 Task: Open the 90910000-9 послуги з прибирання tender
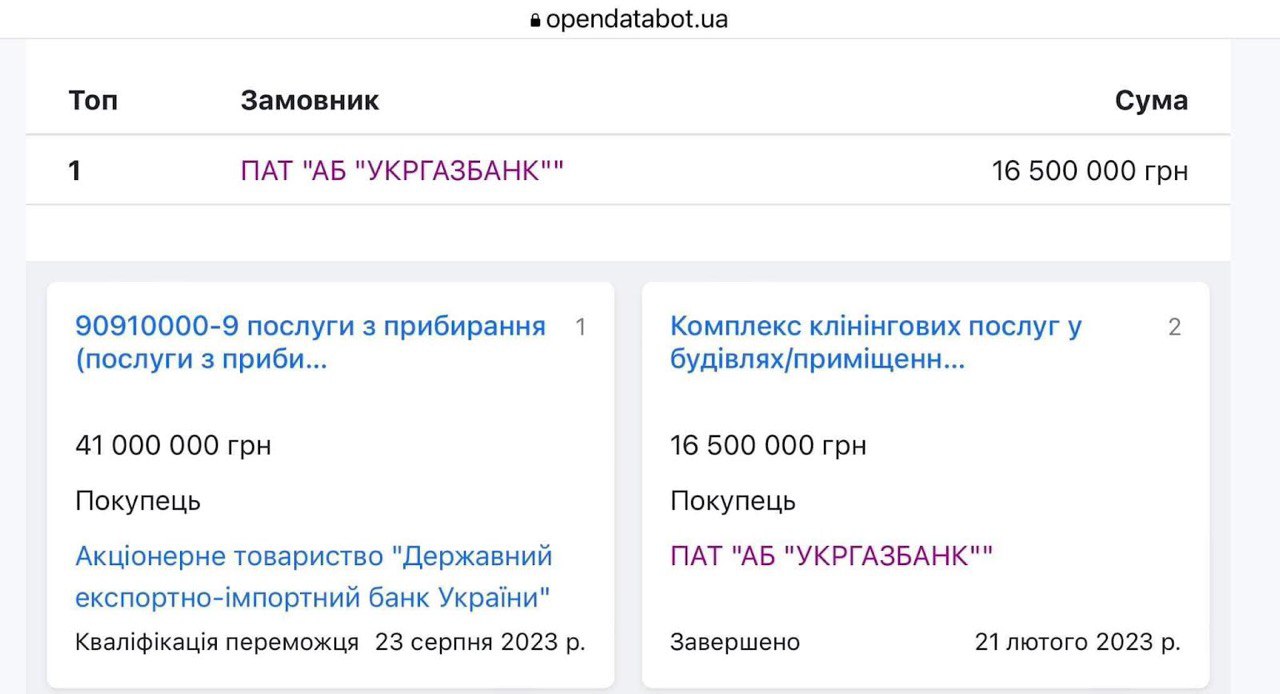click(x=310, y=343)
